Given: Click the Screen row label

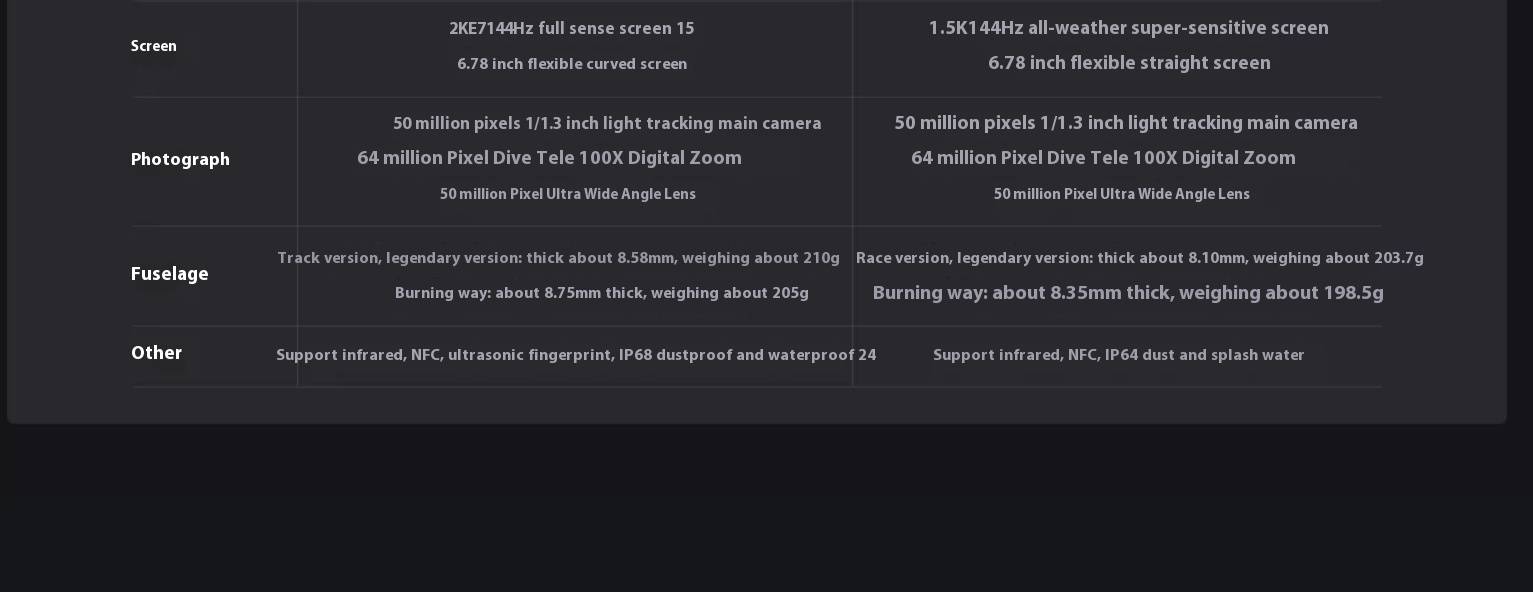Looking at the screenshot, I should click(154, 46).
